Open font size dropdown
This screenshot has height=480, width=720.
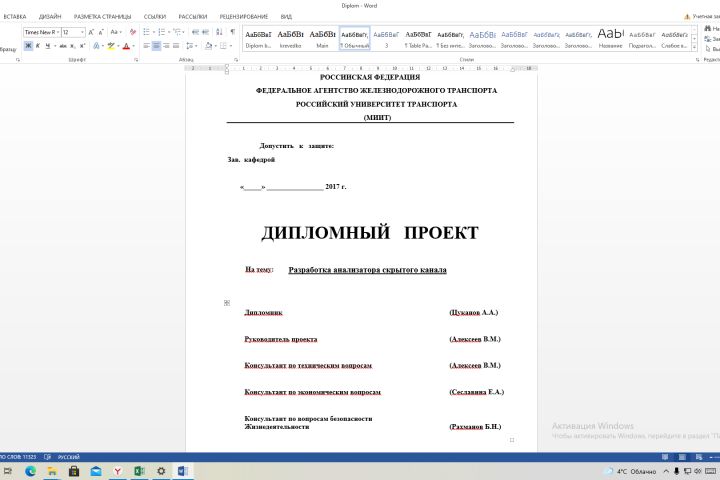[82, 32]
